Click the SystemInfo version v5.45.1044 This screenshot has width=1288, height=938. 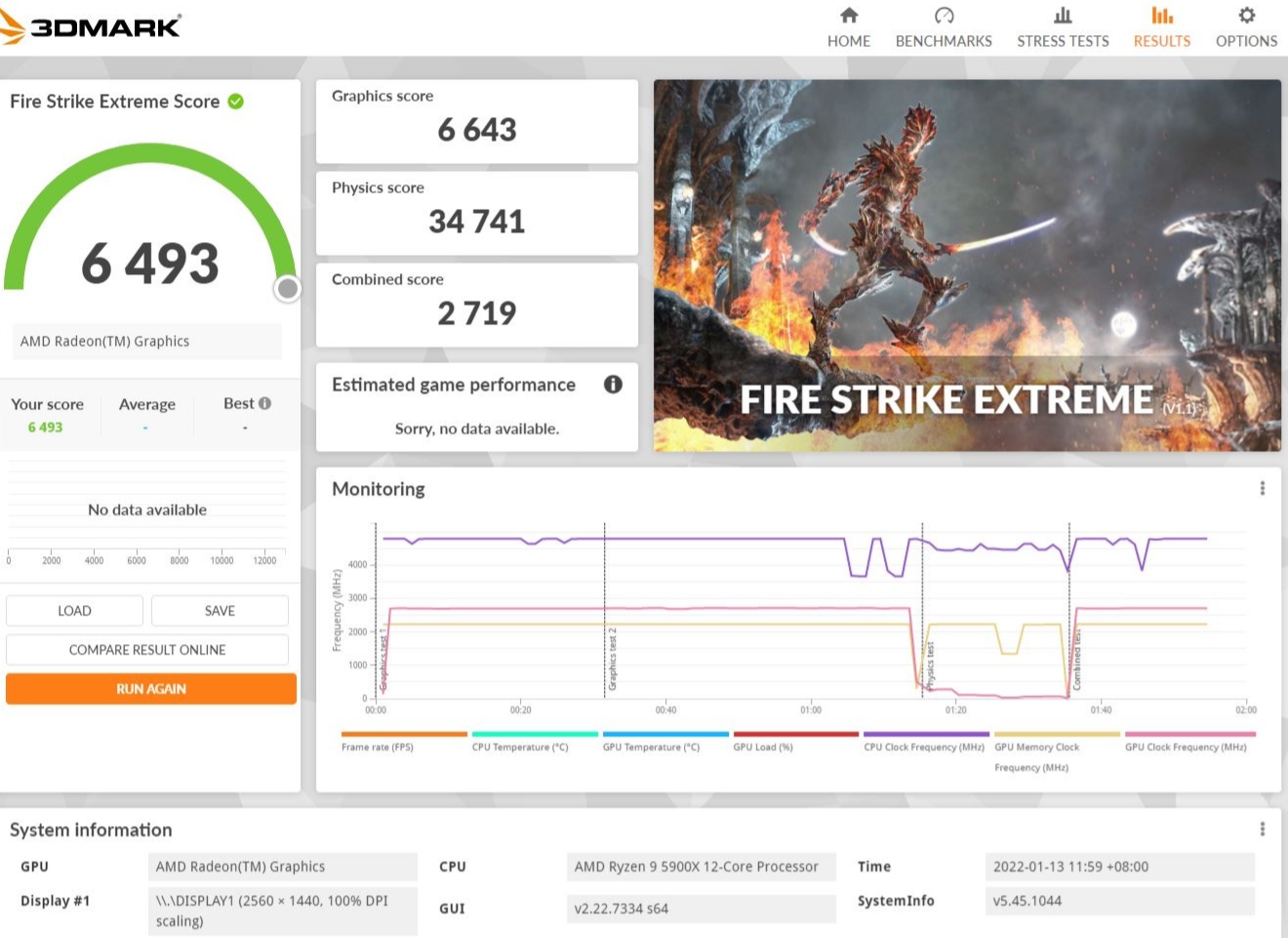[1119, 901]
